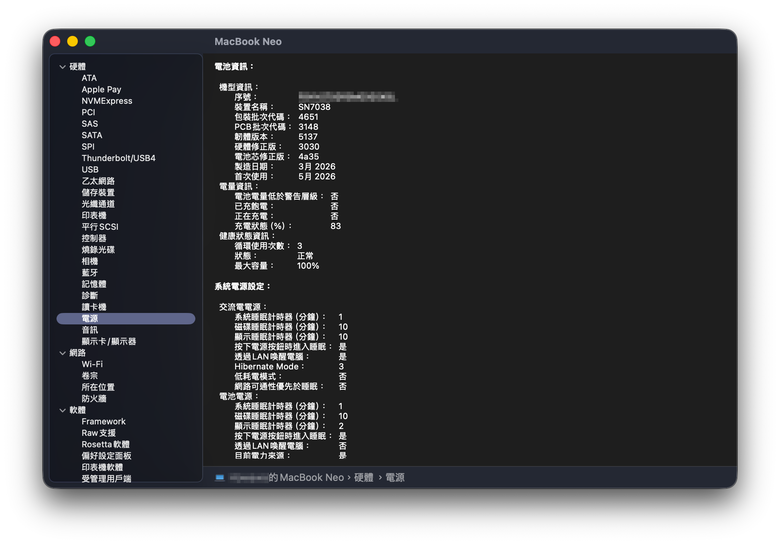
Task: Click the 5月 2026 first-use date
Action: pos(317,177)
